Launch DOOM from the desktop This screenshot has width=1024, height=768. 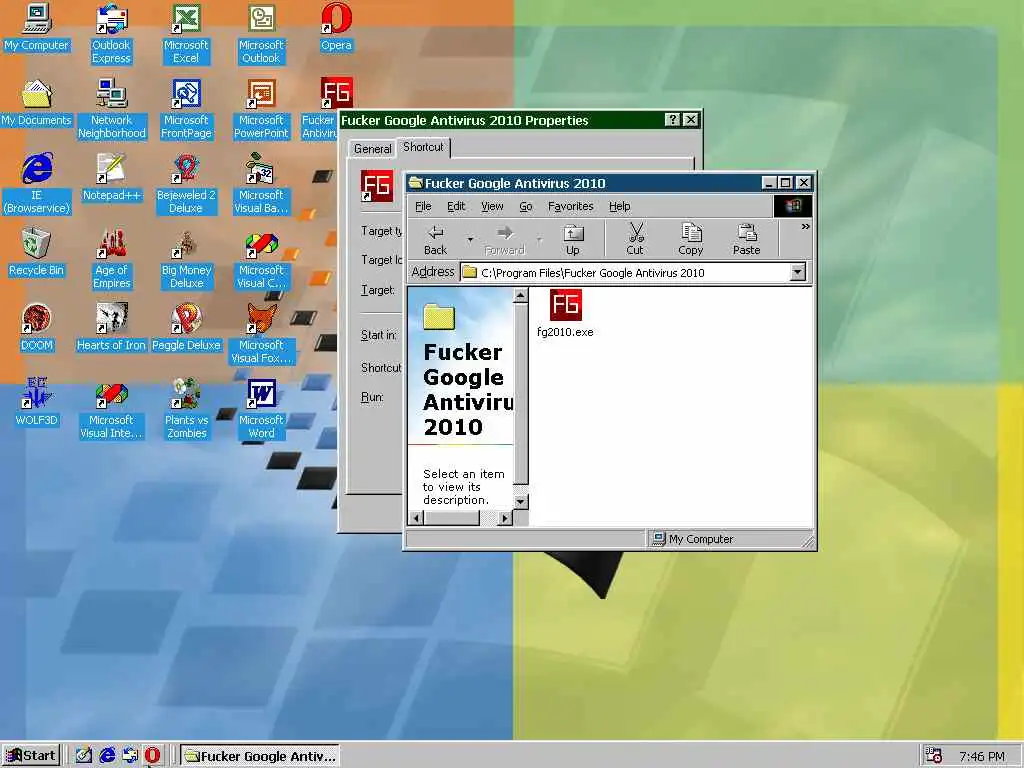[x=37, y=328]
